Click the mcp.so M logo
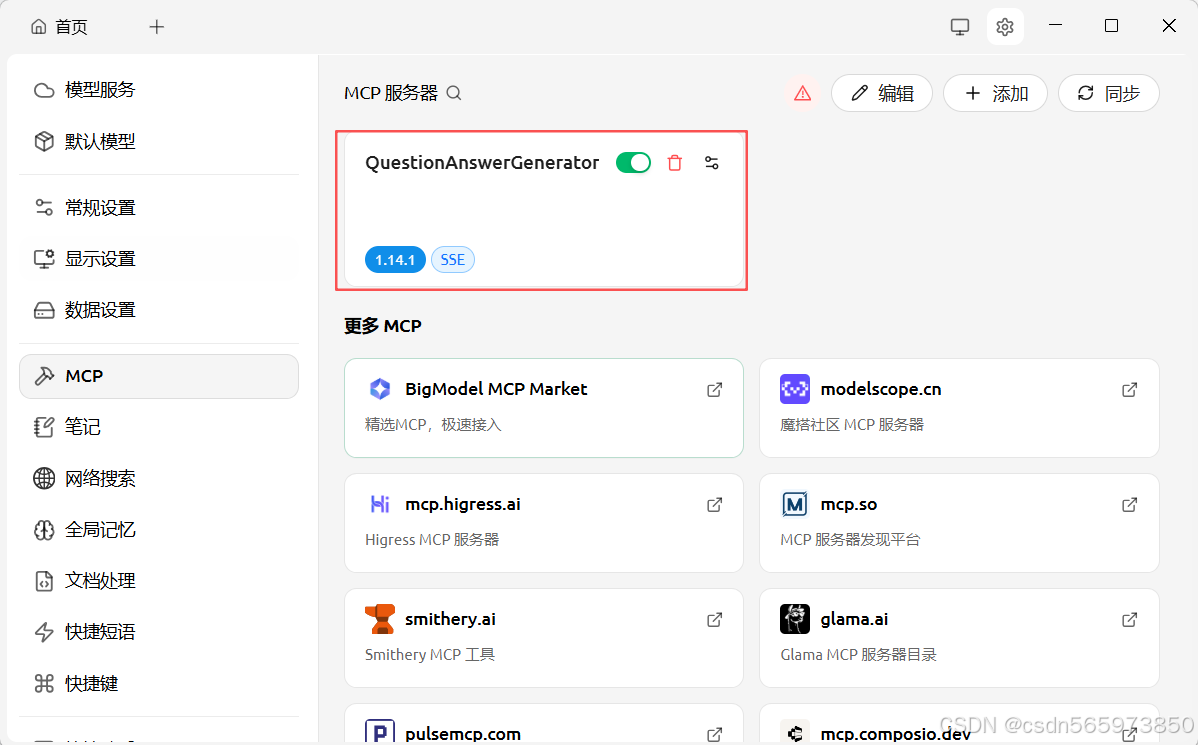Screen dimensions: 1198x745 [795, 504]
